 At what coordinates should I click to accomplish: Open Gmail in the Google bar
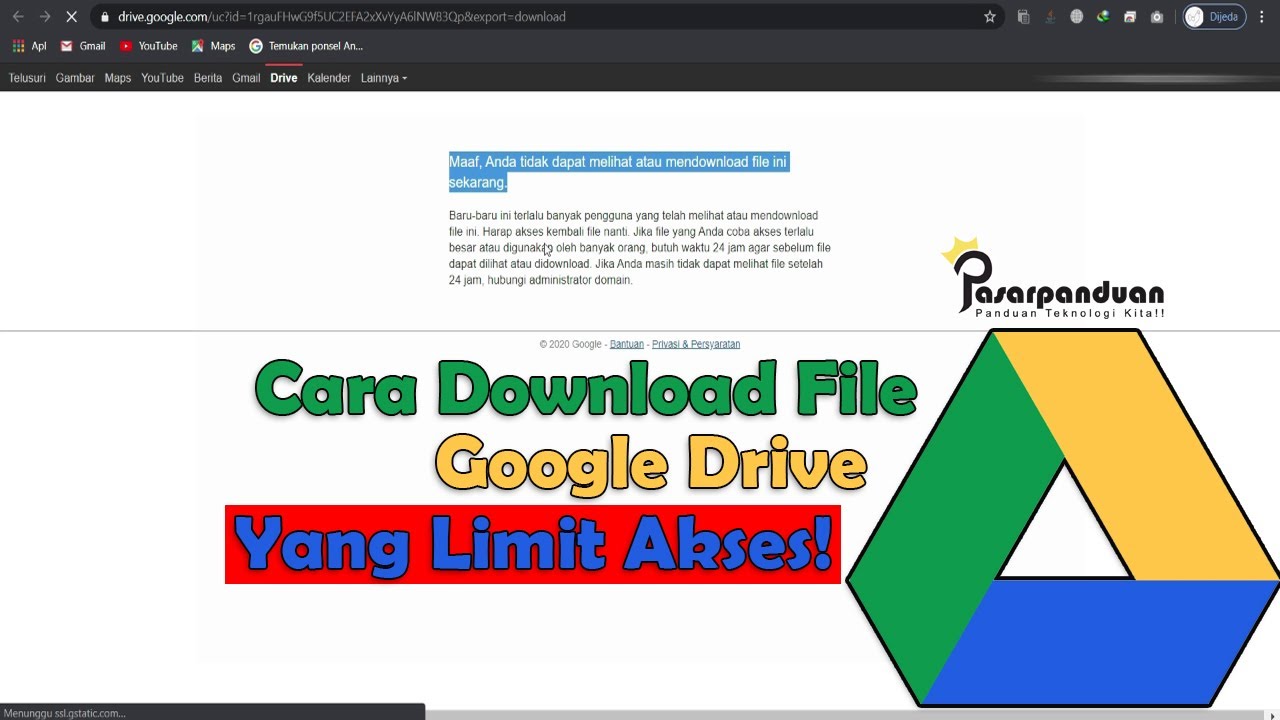tap(246, 78)
